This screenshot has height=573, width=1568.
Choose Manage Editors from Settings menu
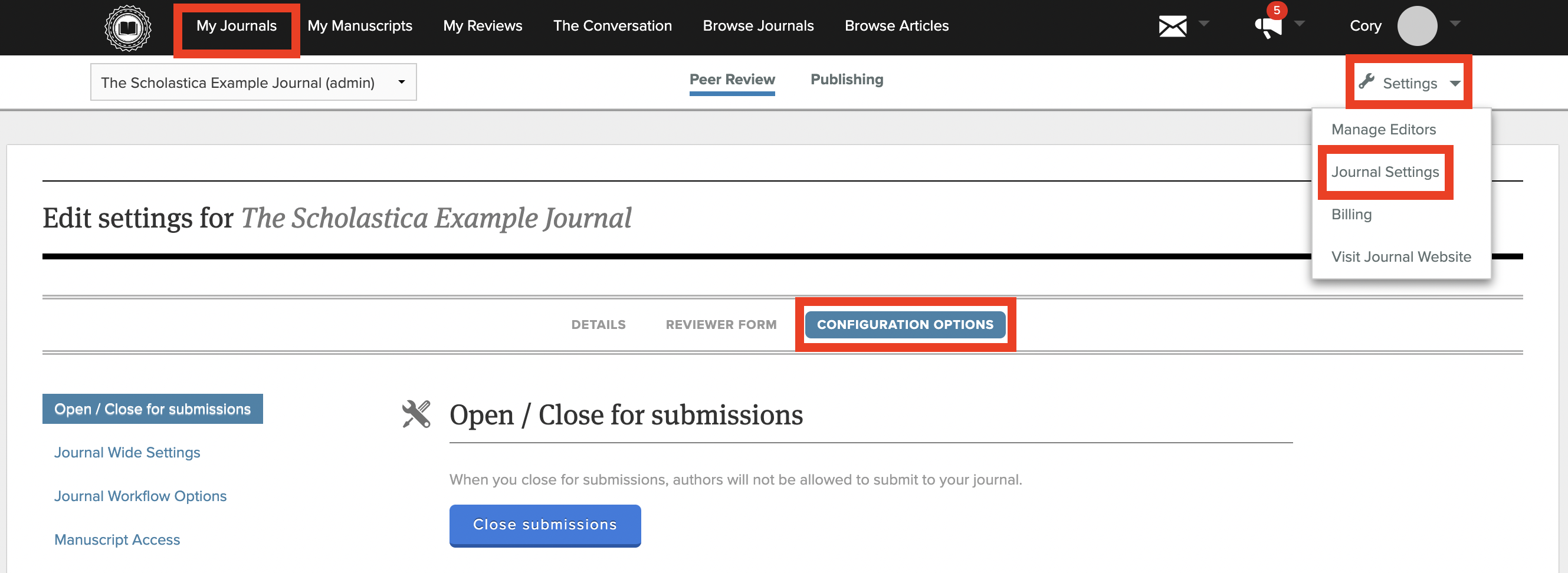(x=1383, y=130)
